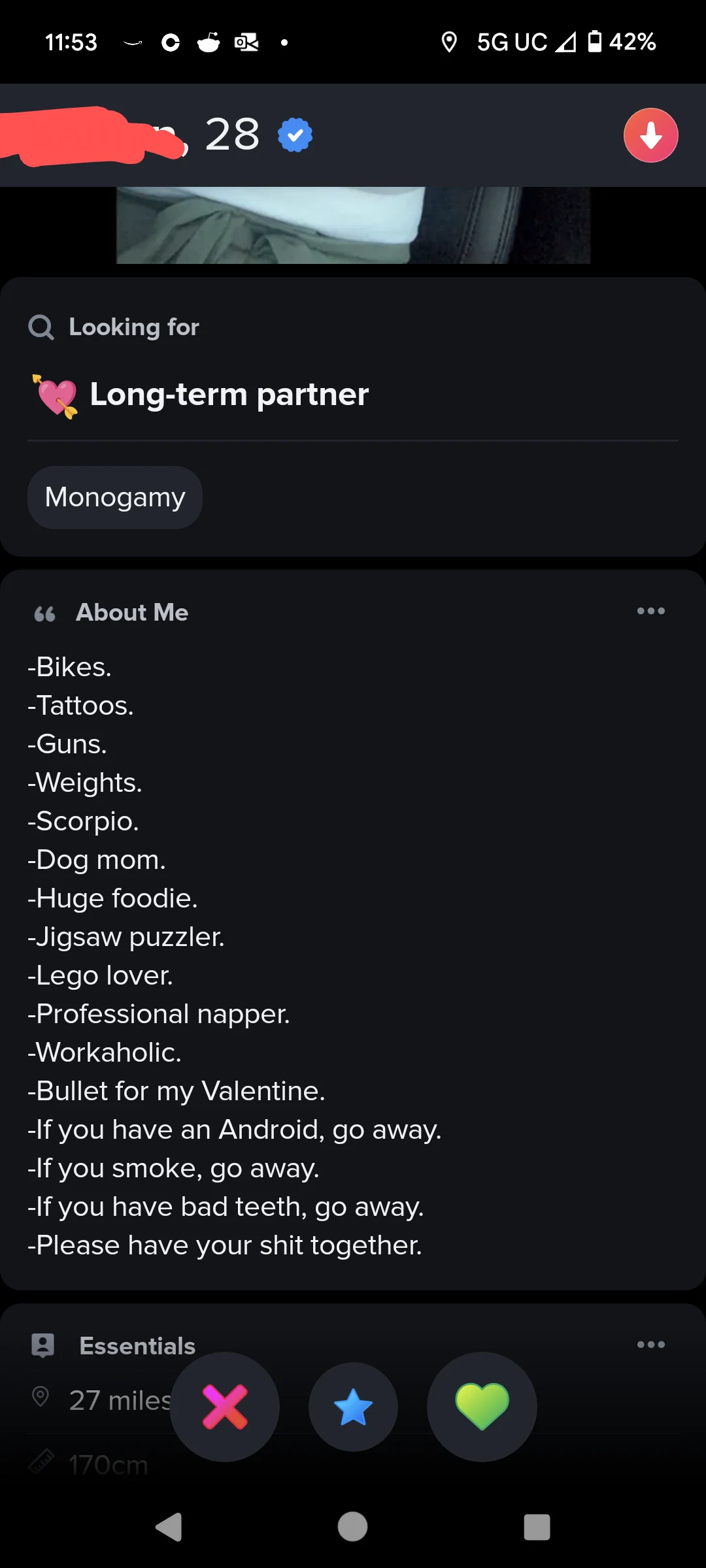Tap the About Me quote icon
The width and height of the screenshot is (706, 1568).
click(44, 613)
